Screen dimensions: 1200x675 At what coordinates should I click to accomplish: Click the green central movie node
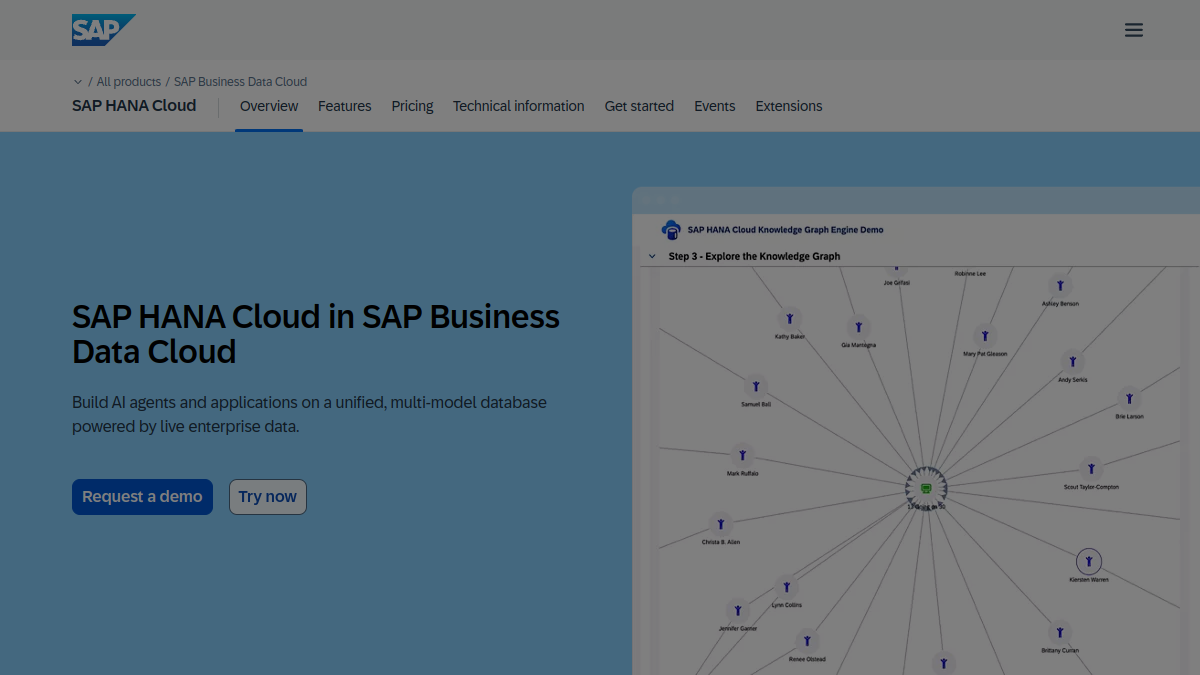point(926,489)
